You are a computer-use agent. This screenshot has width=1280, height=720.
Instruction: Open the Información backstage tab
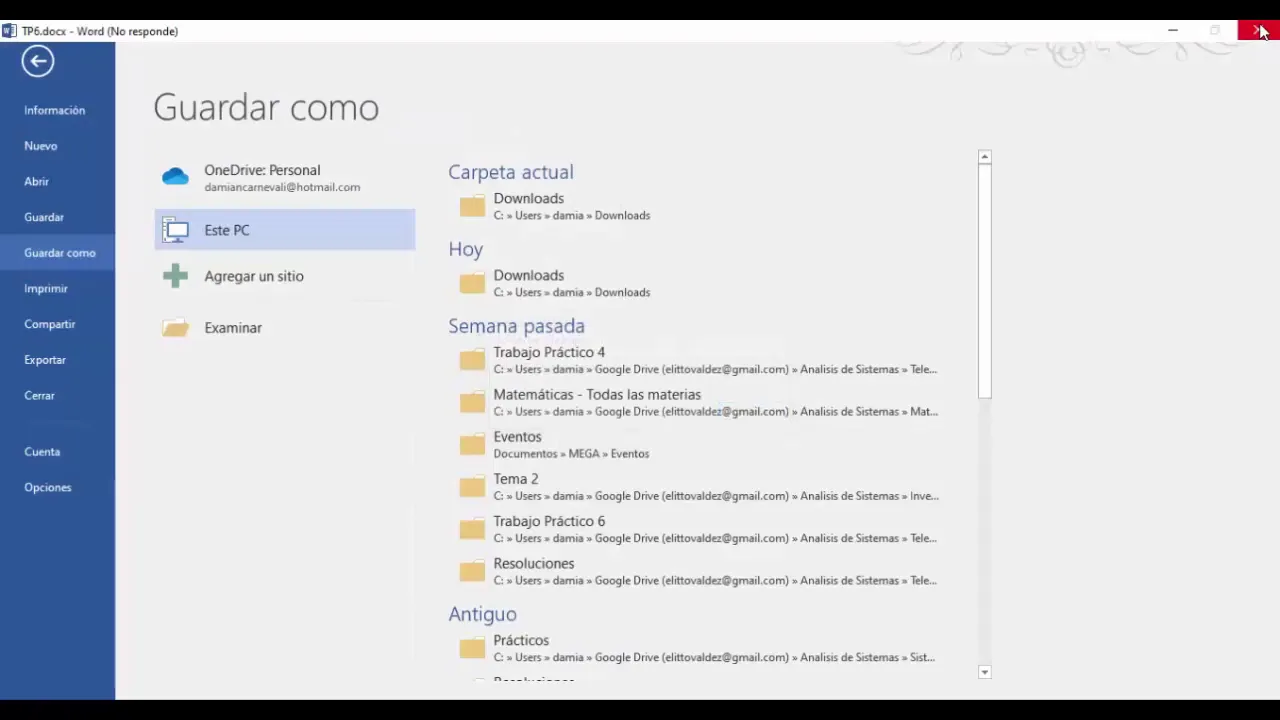pos(55,110)
